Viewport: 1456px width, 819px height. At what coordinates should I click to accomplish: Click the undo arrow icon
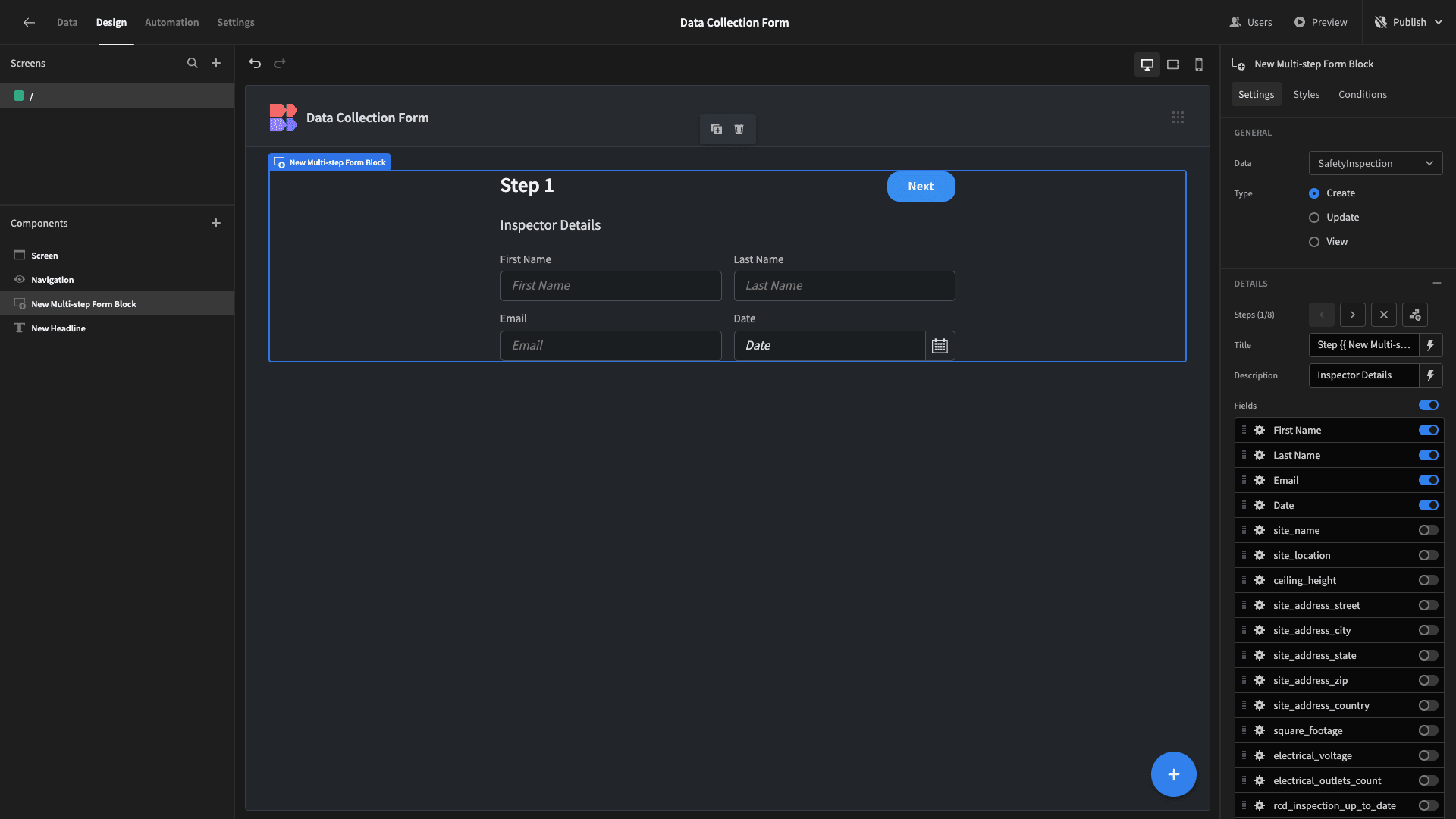pos(255,64)
